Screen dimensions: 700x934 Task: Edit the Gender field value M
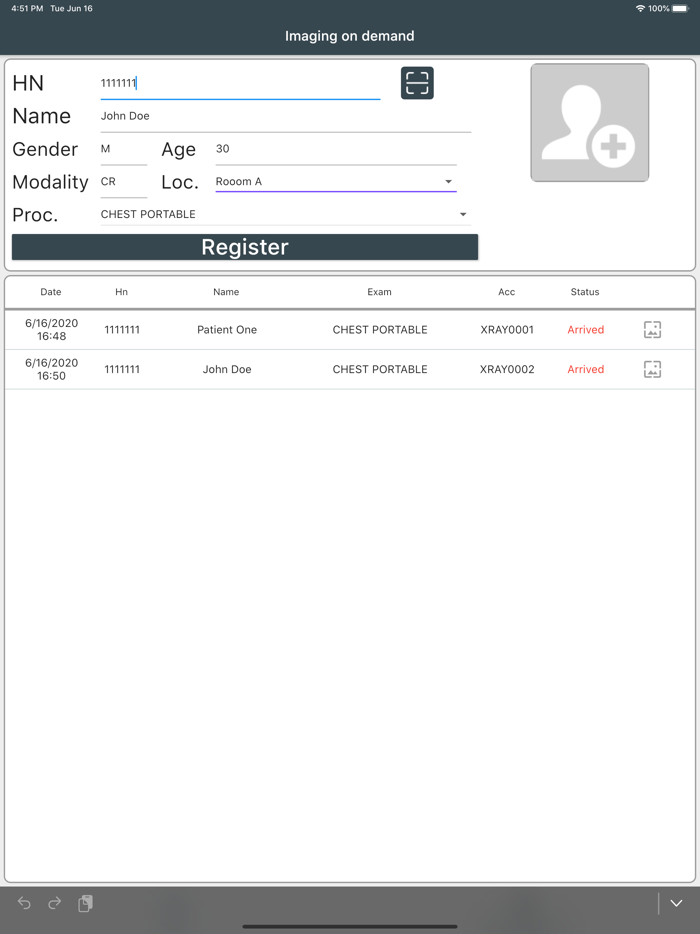click(x=124, y=149)
